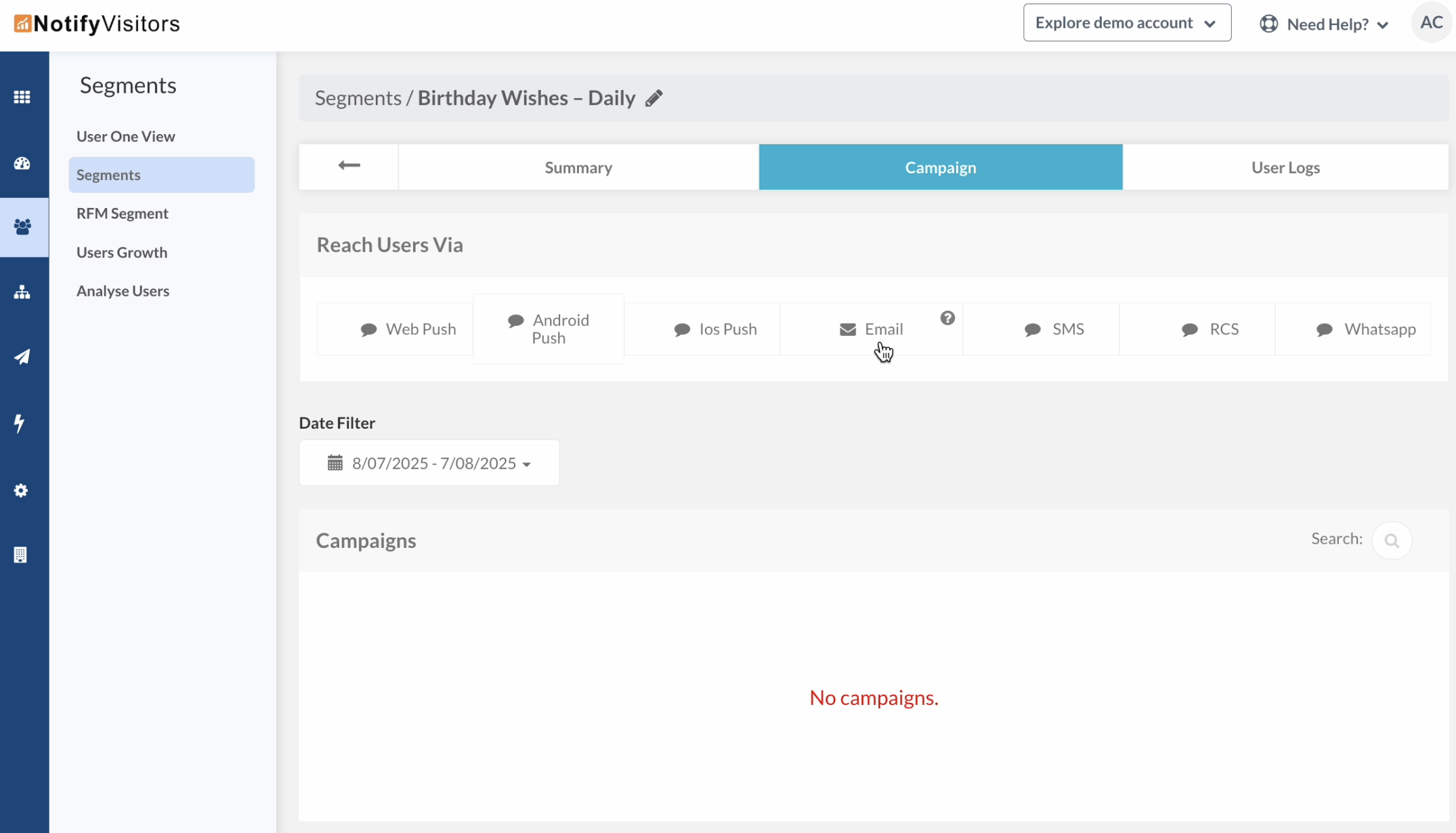Image resolution: width=1456 pixels, height=833 pixels.
Task: Click the Email help question mark icon
Action: click(947, 318)
